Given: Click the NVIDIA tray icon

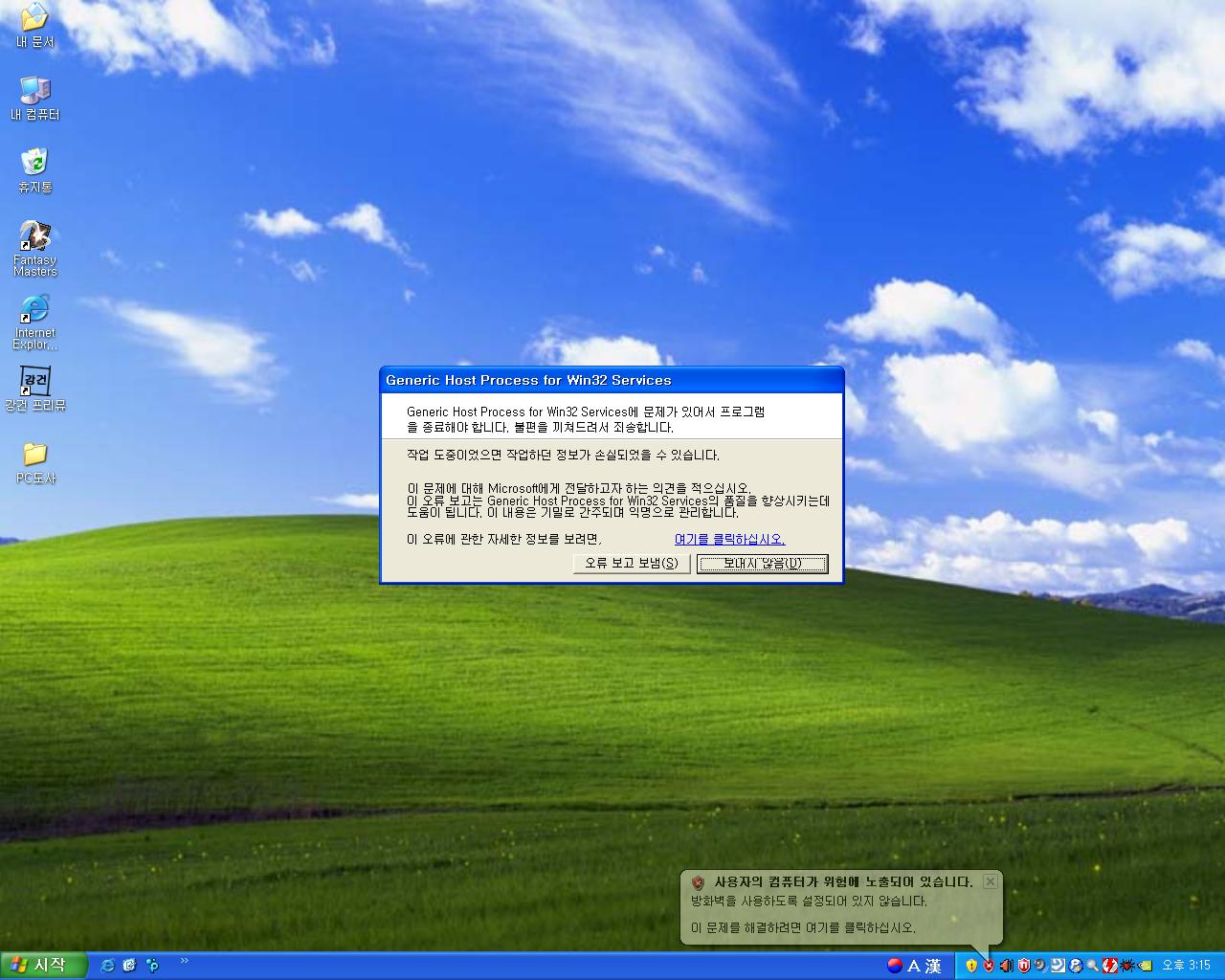Looking at the screenshot, I should pos(1145,966).
